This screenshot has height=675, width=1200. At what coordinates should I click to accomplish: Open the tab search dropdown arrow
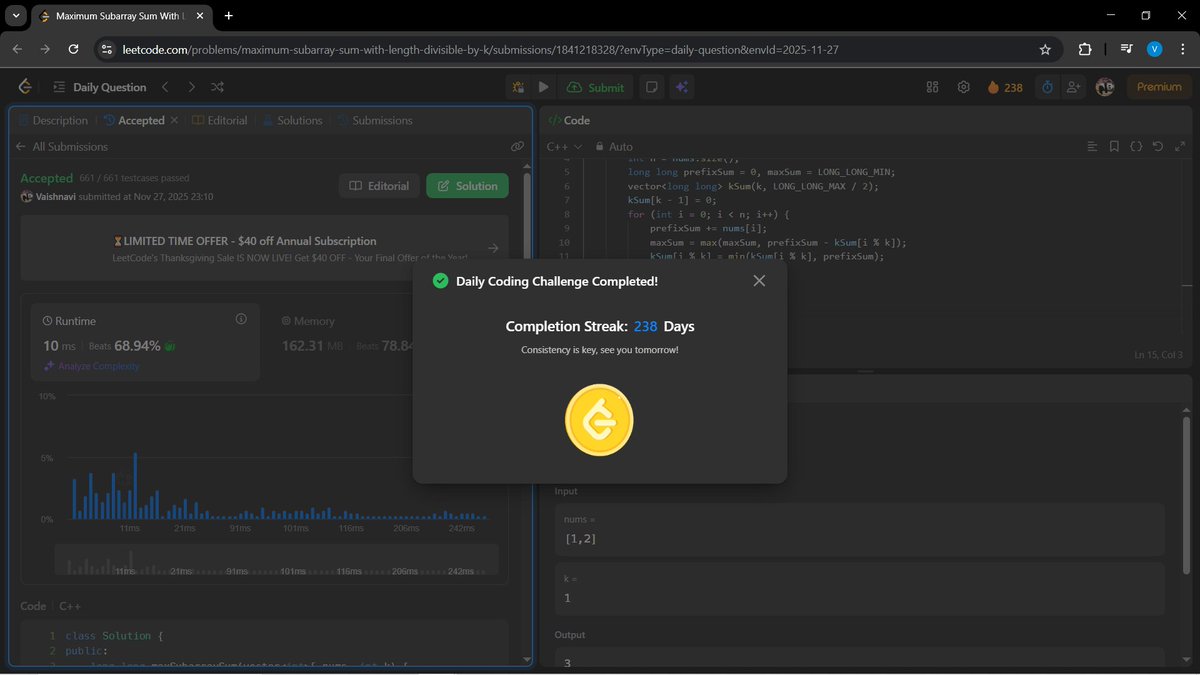17,16
